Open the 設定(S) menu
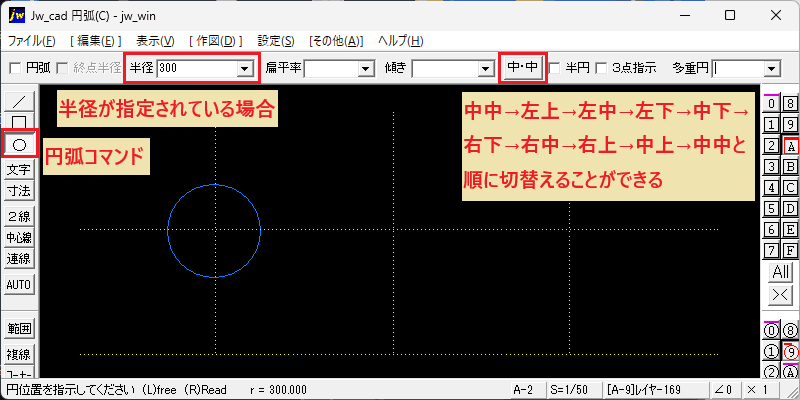800x400 pixels. 276,41
